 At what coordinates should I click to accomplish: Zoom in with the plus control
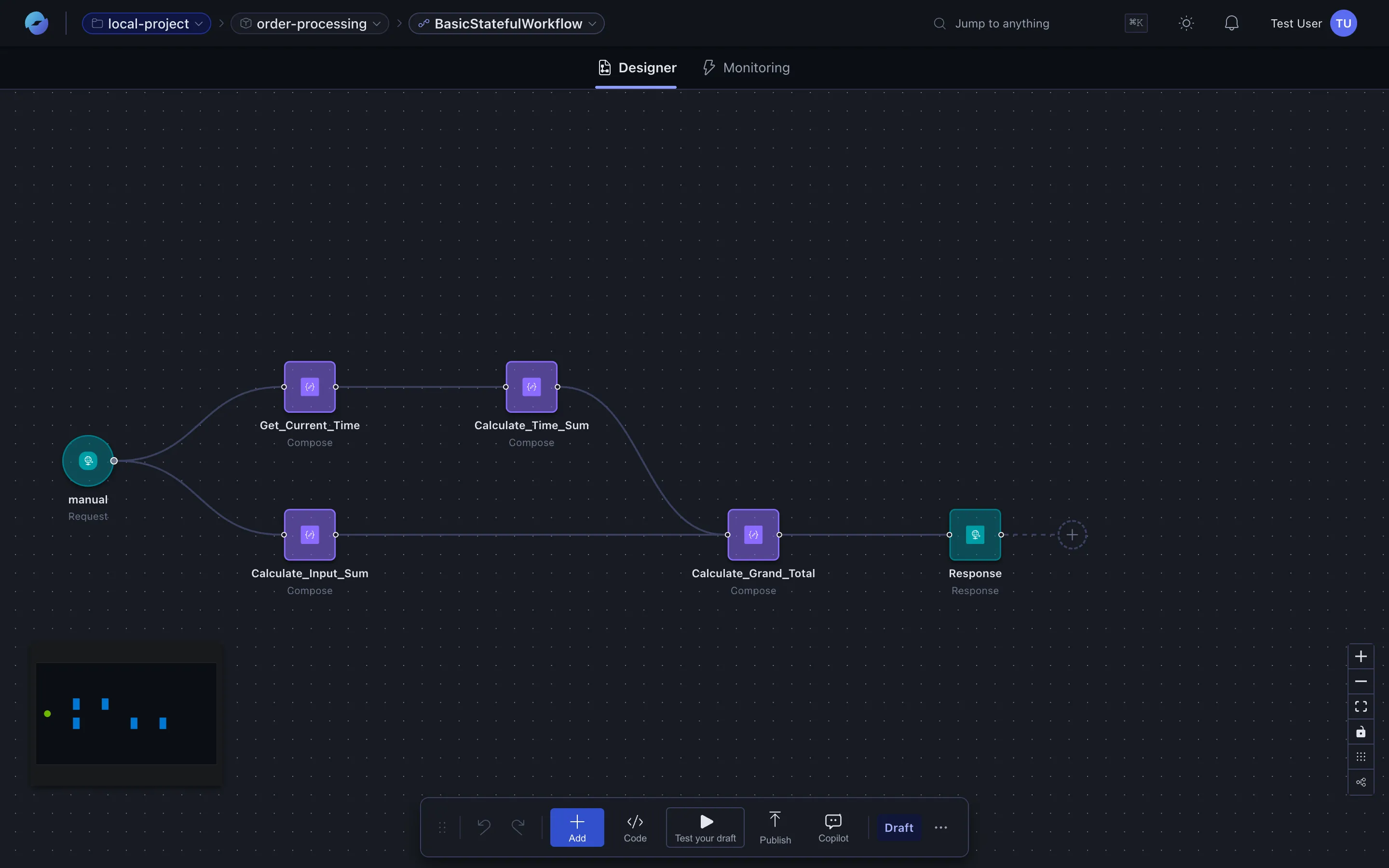click(x=1361, y=656)
